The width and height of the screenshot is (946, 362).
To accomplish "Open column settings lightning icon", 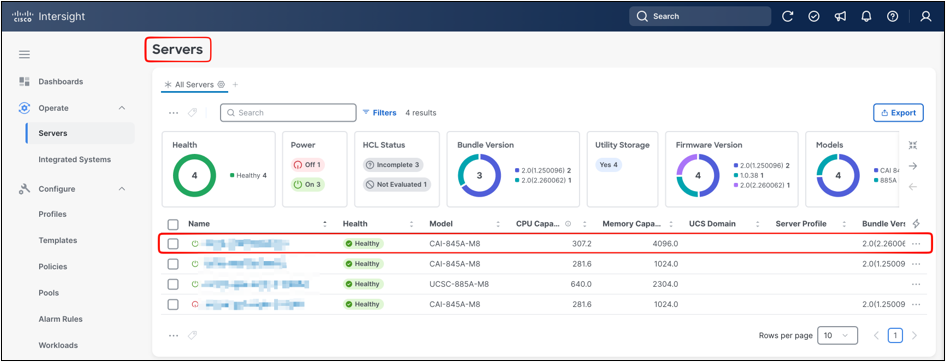I will coord(916,224).
